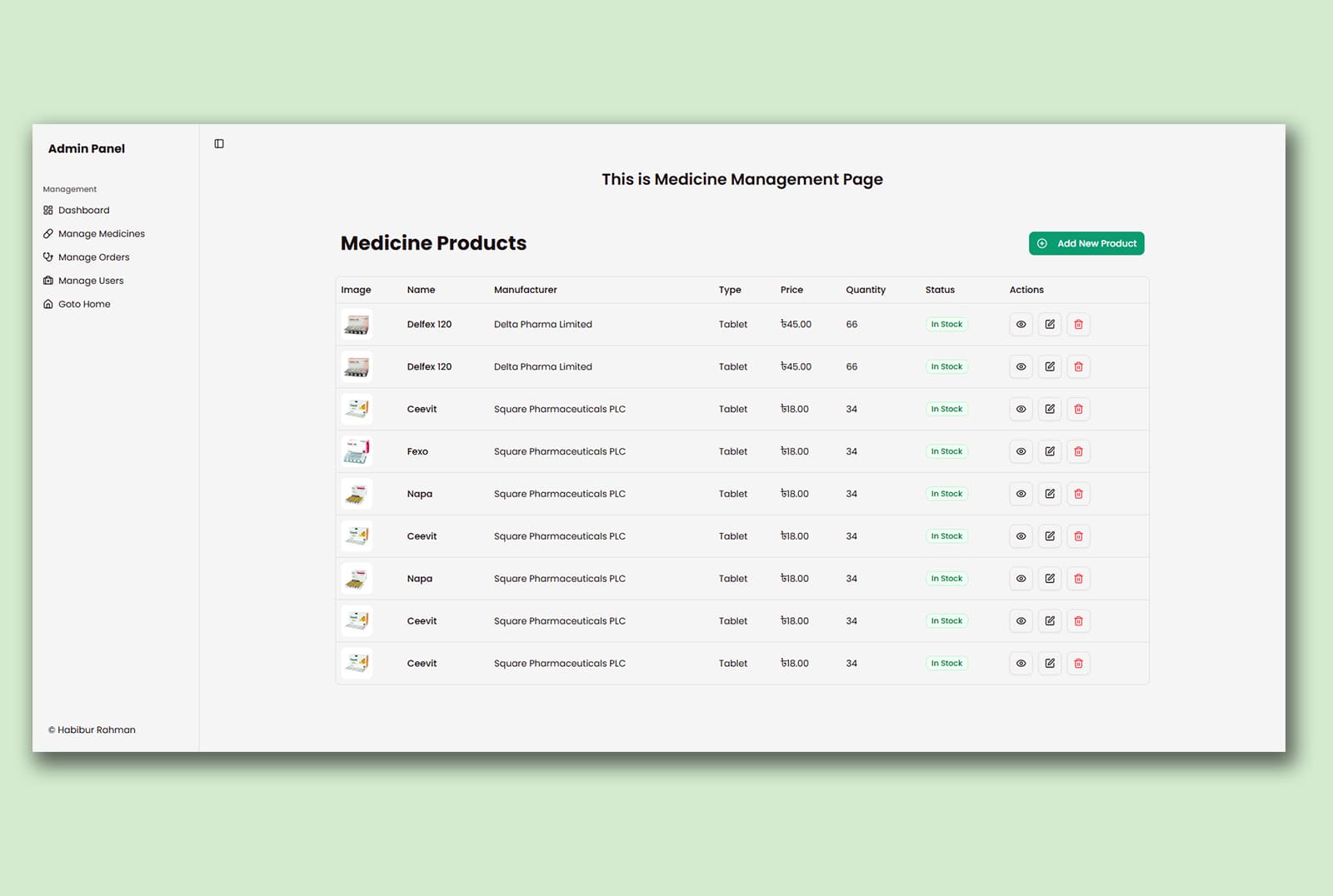Click the Price column header
This screenshot has height=896, width=1333.
click(791, 290)
